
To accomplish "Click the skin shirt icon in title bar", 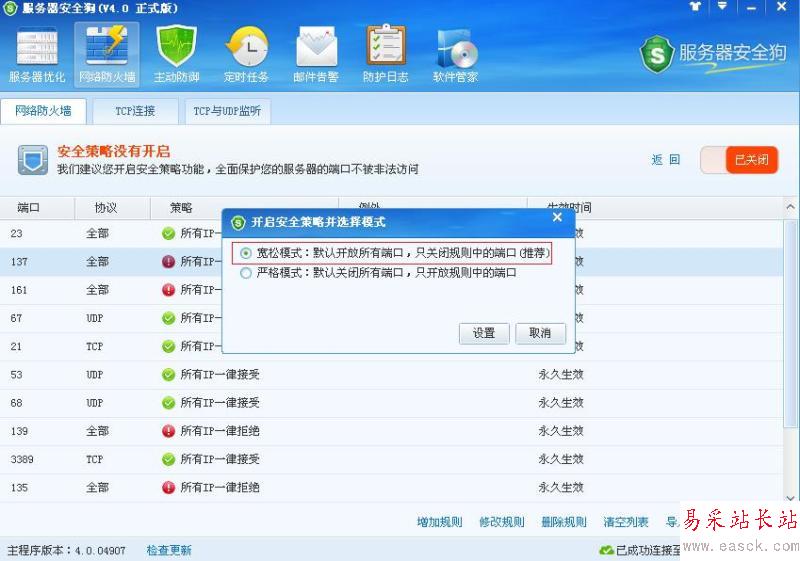I will (x=695, y=7).
